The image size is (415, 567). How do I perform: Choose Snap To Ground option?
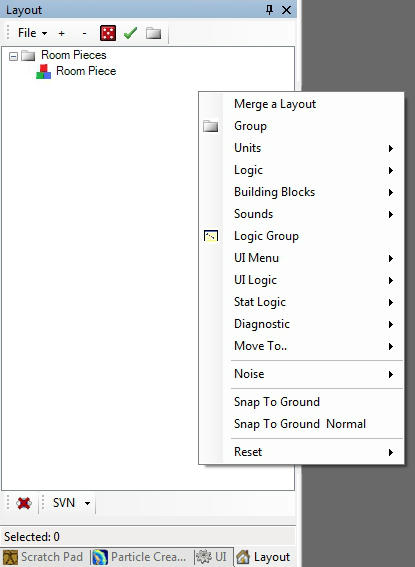301,402
